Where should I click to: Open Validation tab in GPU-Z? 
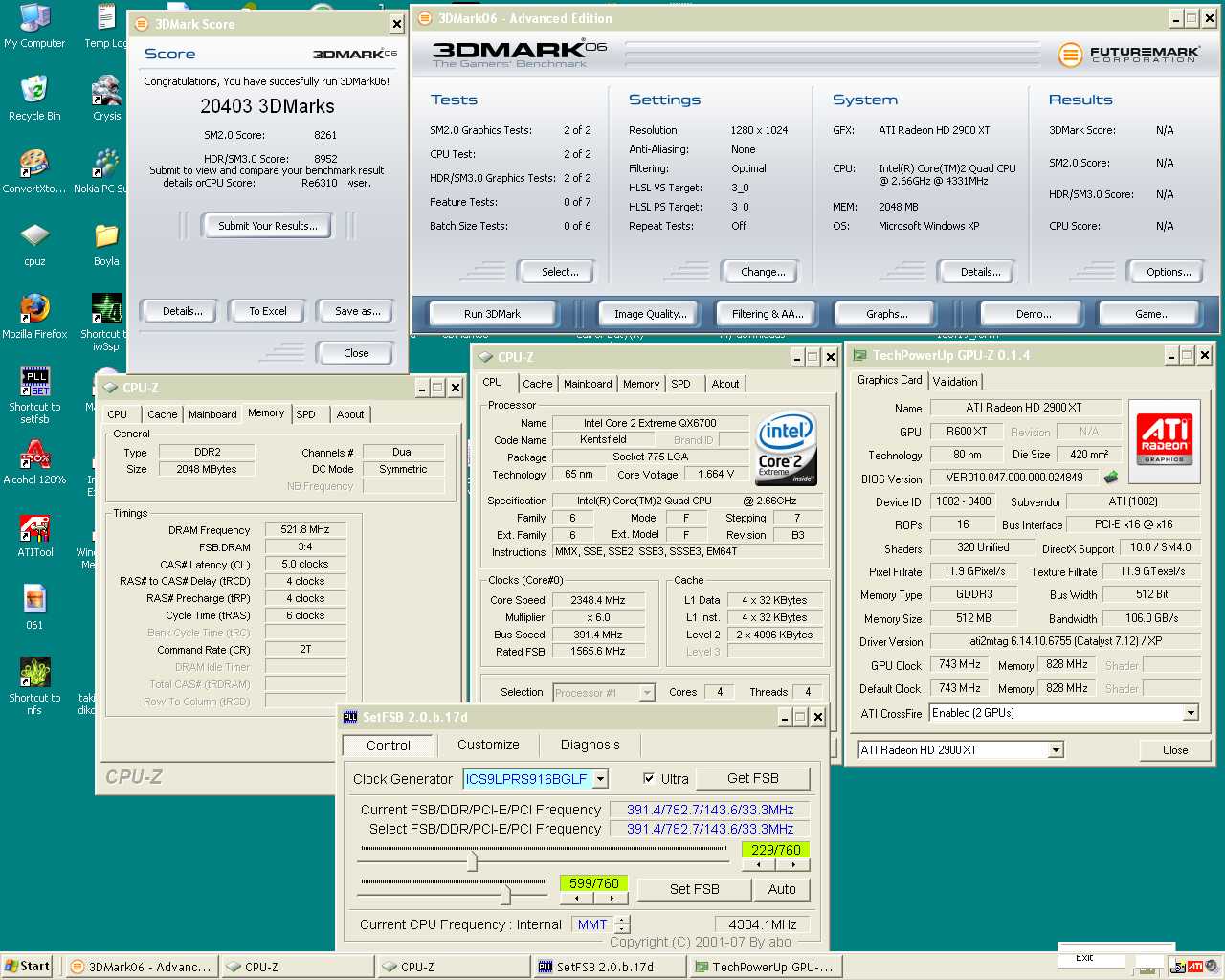(955, 381)
